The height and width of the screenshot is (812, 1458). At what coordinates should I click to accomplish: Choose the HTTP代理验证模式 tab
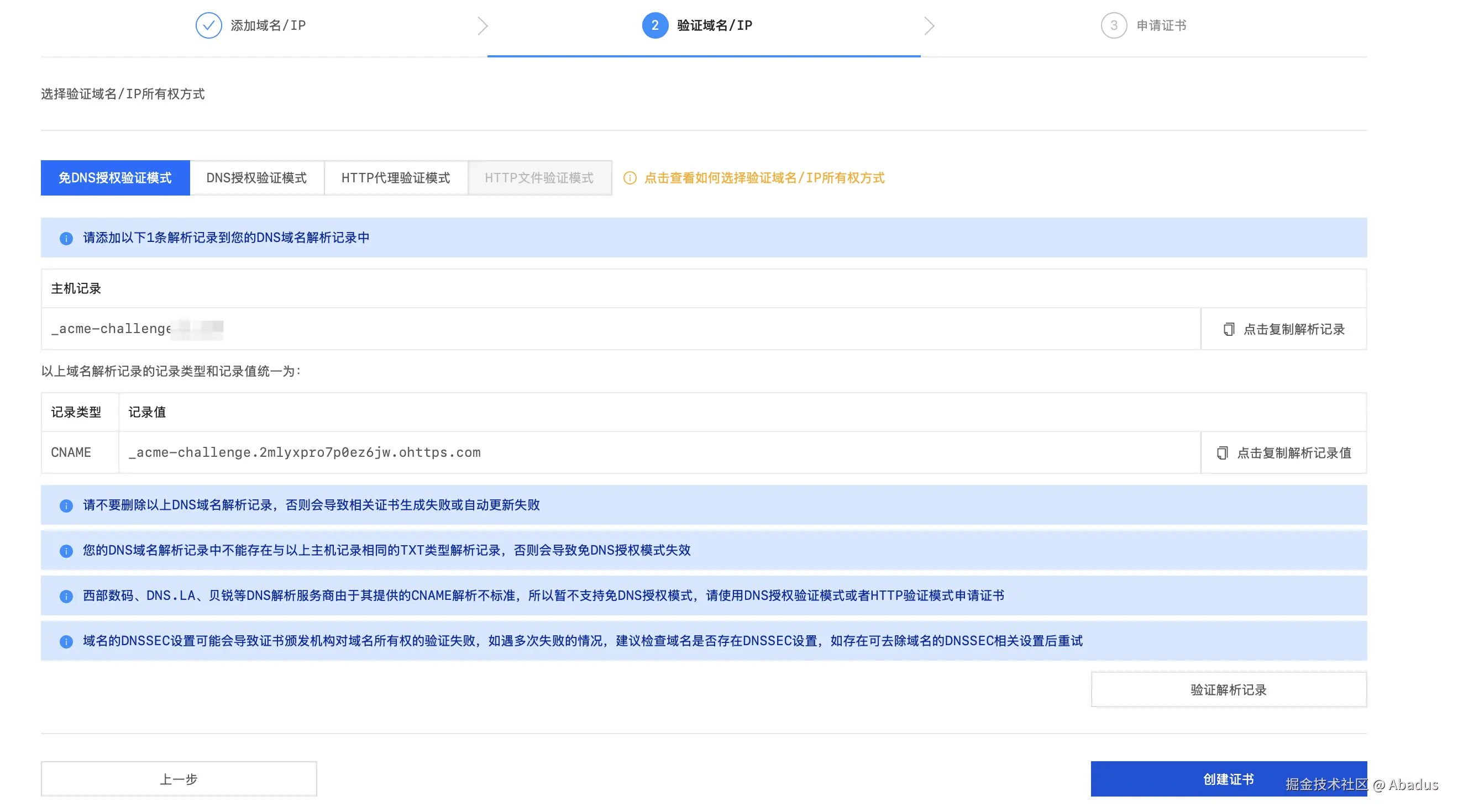coord(396,178)
